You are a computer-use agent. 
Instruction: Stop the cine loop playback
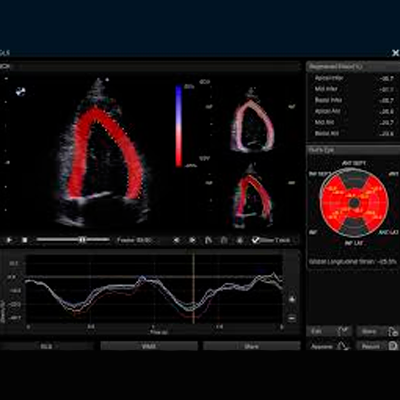coord(25,240)
